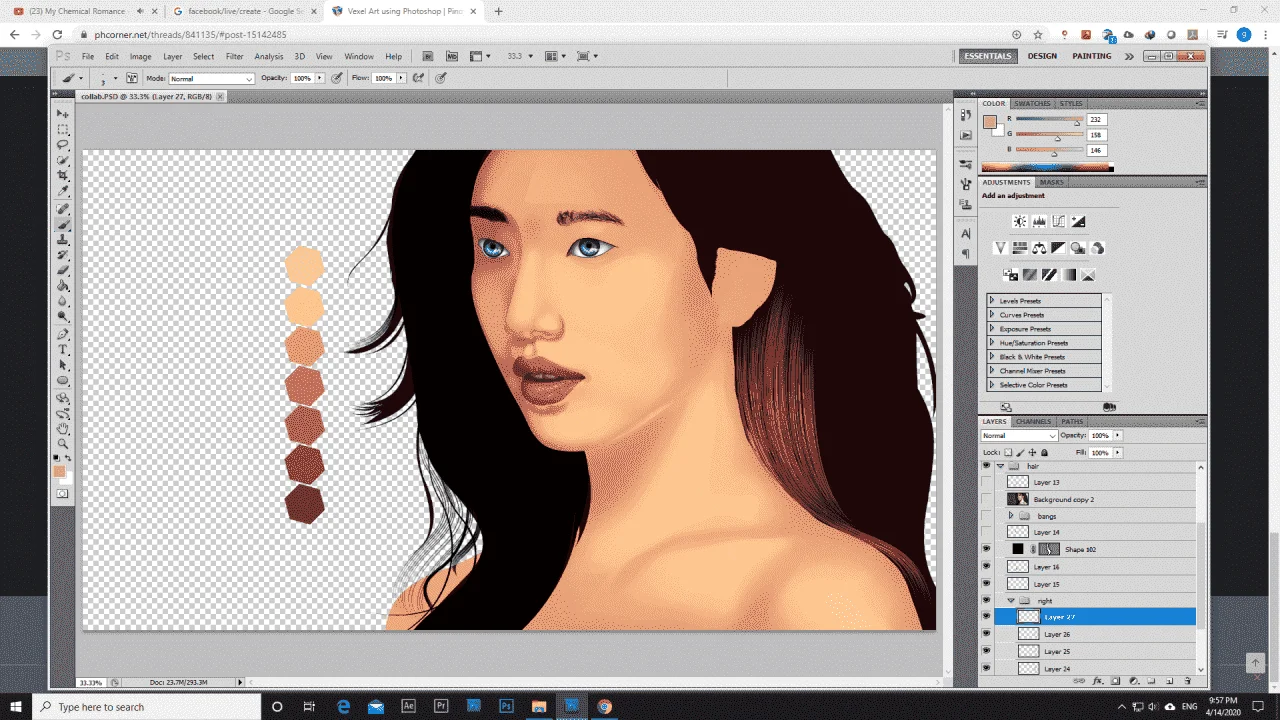Click the R slider in Color panel

[x=1050, y=121]
